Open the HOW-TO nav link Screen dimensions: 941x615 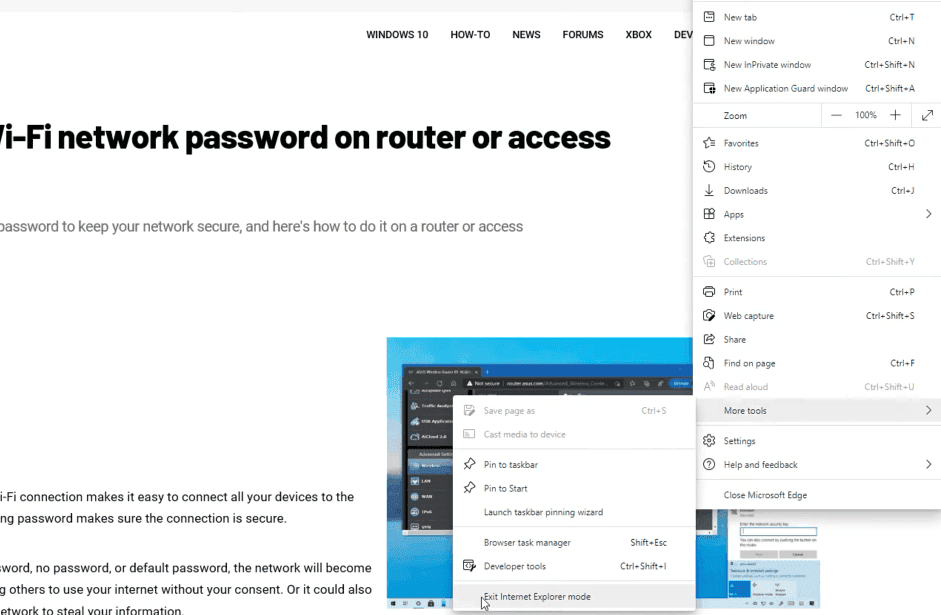[x=470, y=35]
